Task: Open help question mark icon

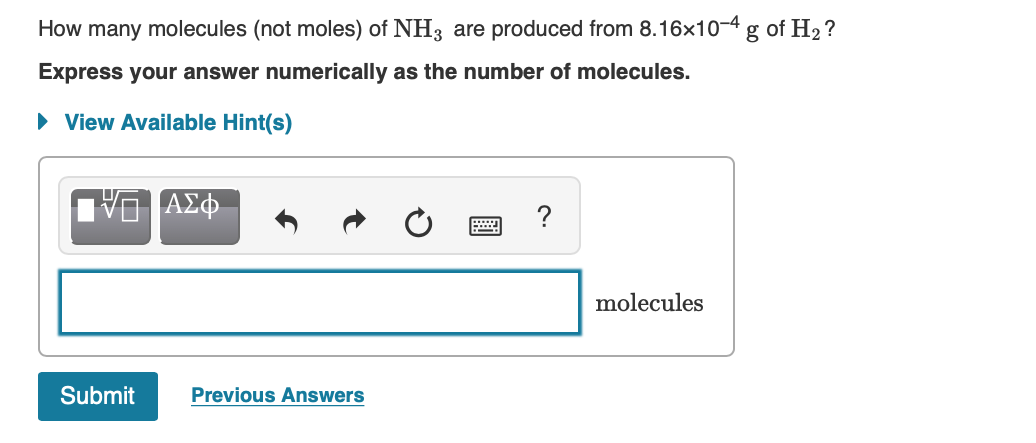Action: pyautogui.click(x=543, y=215)
